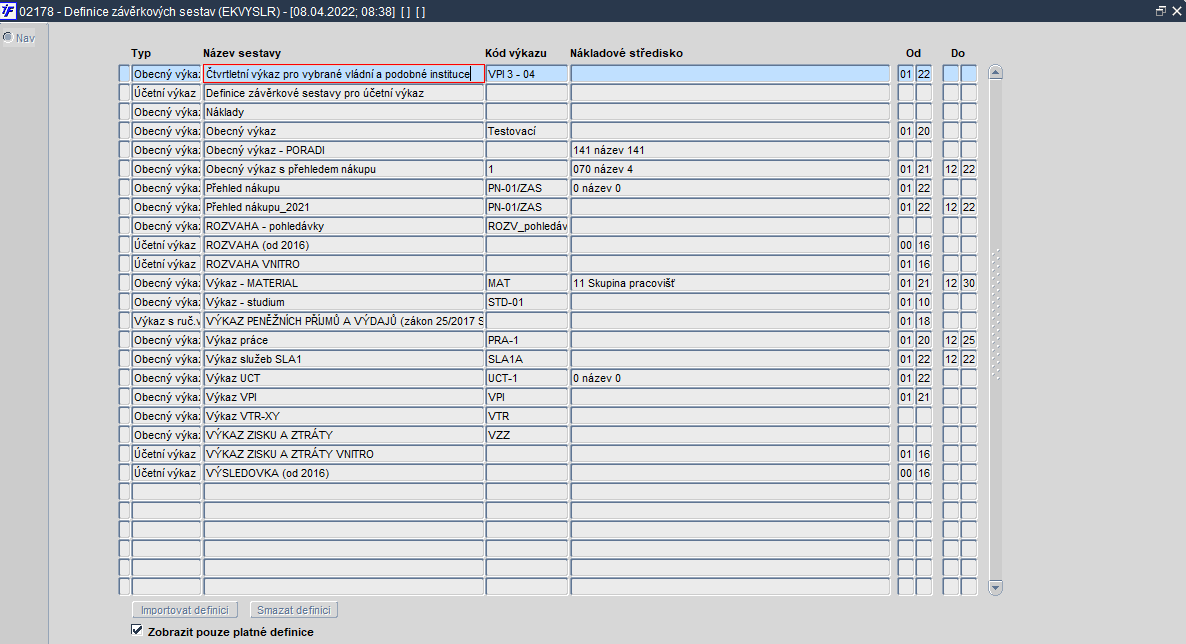
Task: Click the scrollbar up arrow
Action: coord(995,73)
